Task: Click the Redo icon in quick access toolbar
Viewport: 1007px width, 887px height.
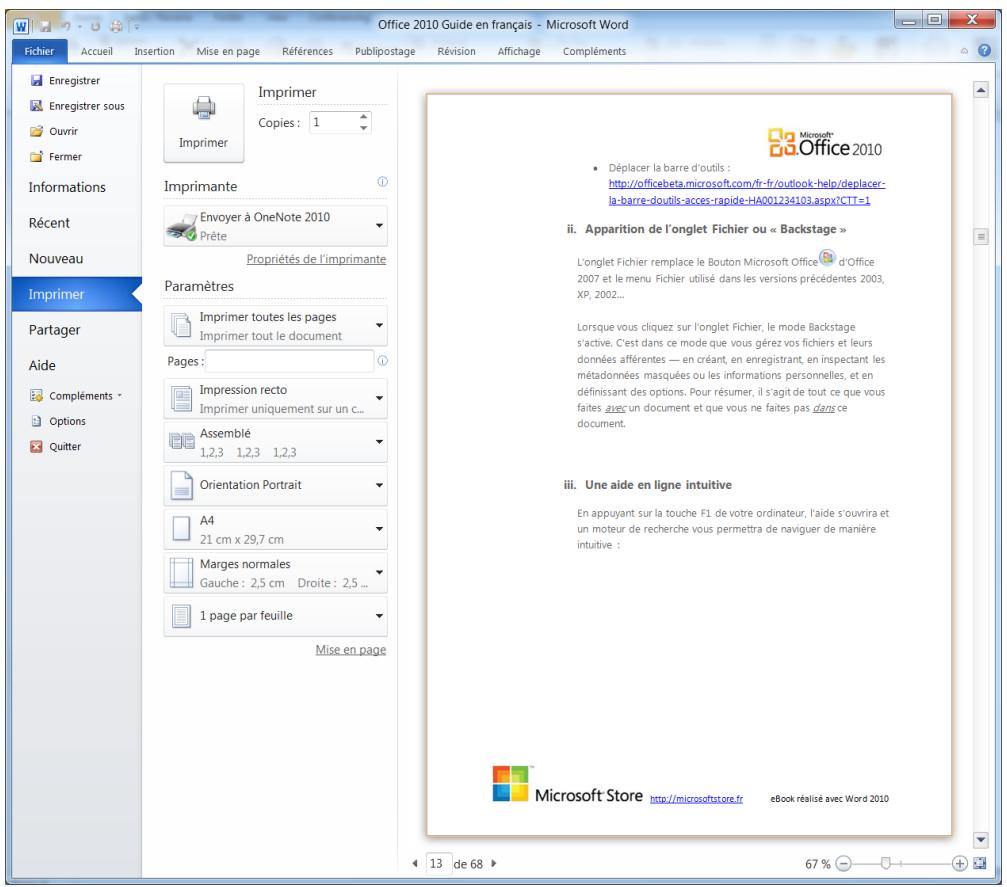Action: [x=95, y=26]
